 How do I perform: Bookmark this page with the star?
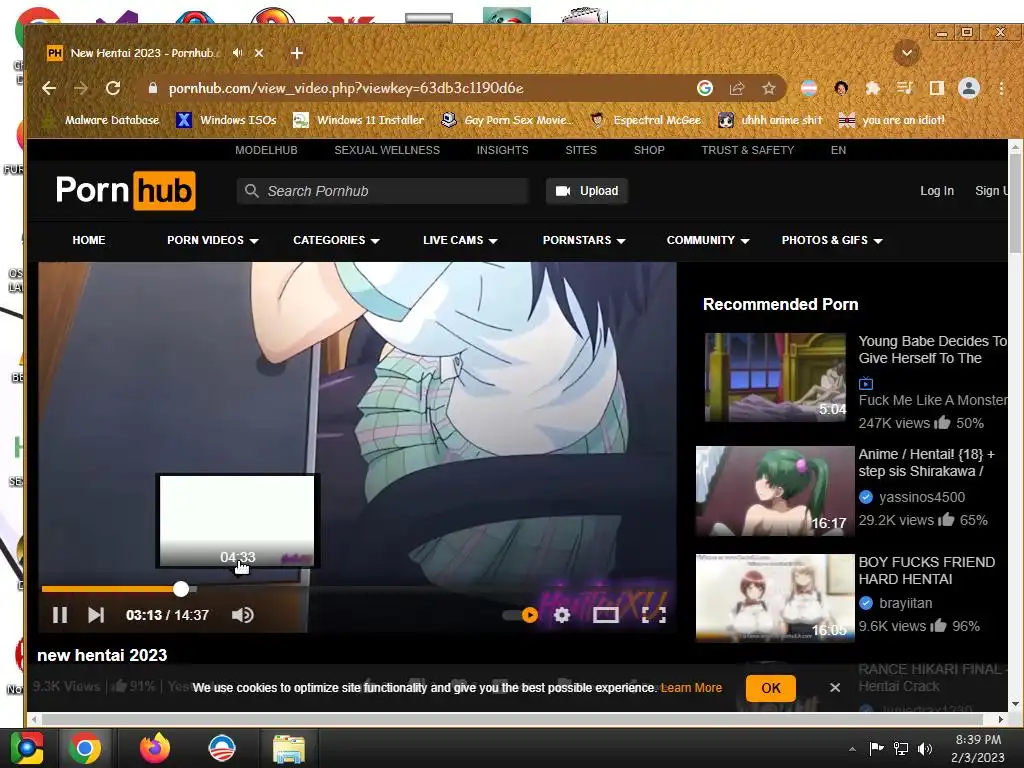tap(769, 88)
